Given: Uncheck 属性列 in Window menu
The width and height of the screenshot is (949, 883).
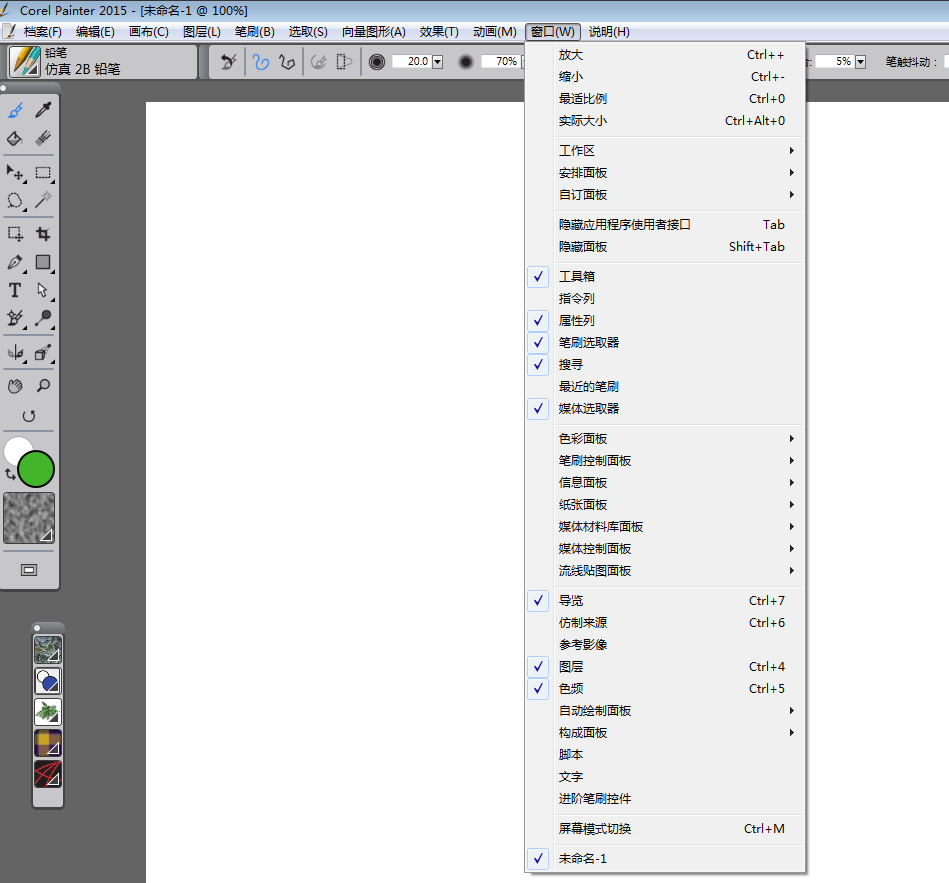Looking at the screenshot, I should pyautogui.click(x=665, y=320).
